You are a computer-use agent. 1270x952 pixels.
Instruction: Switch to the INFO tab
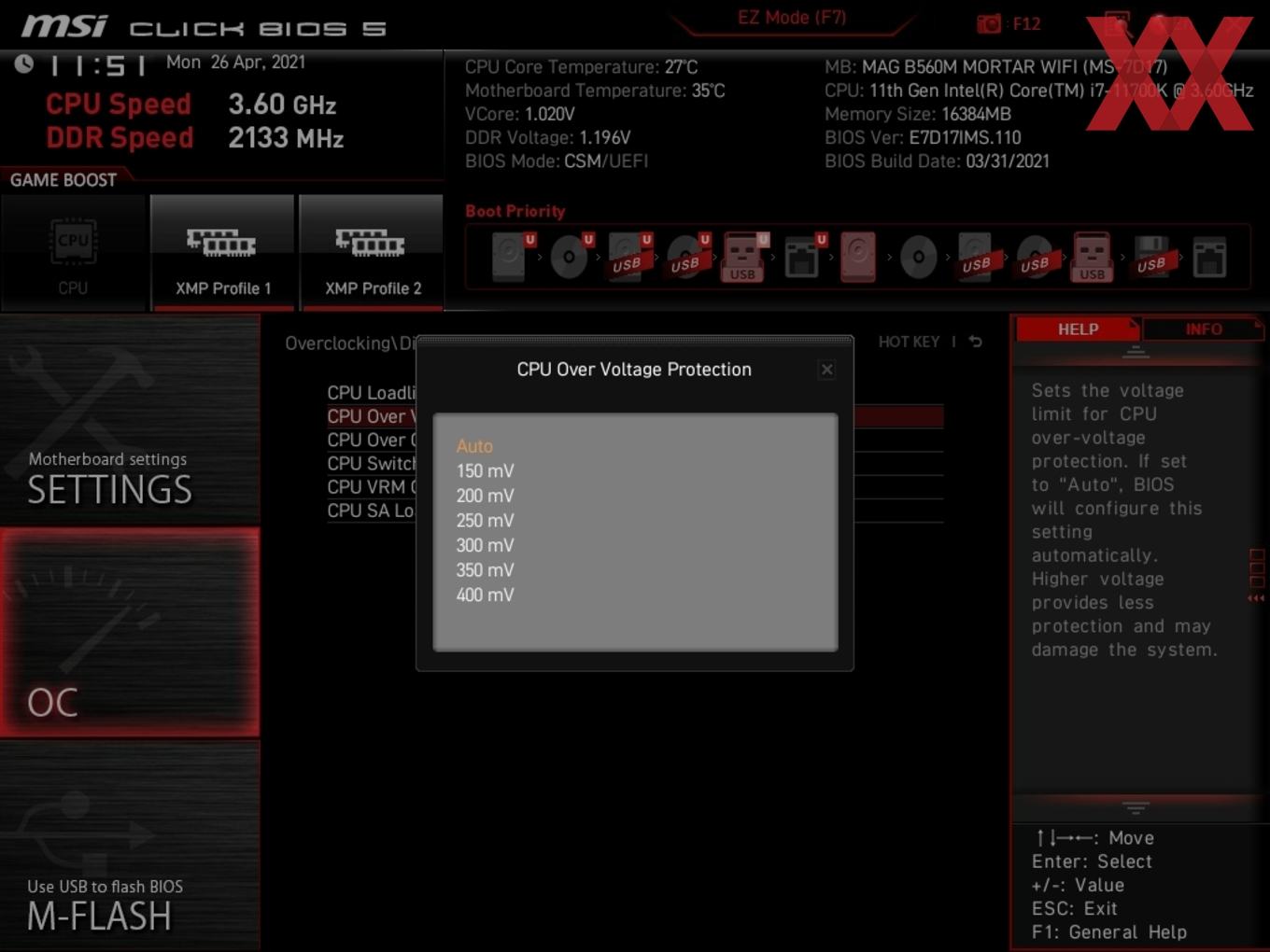point(1203,329)
